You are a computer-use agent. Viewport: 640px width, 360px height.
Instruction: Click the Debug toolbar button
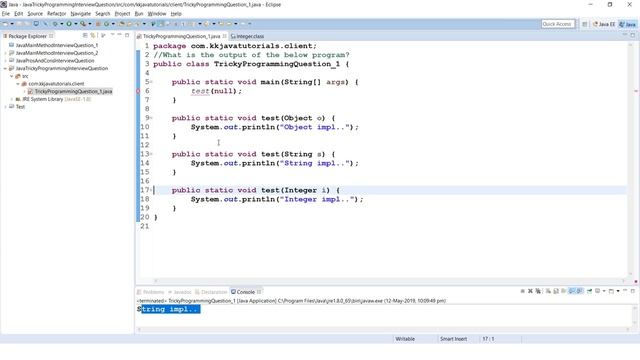click(55, 24)
